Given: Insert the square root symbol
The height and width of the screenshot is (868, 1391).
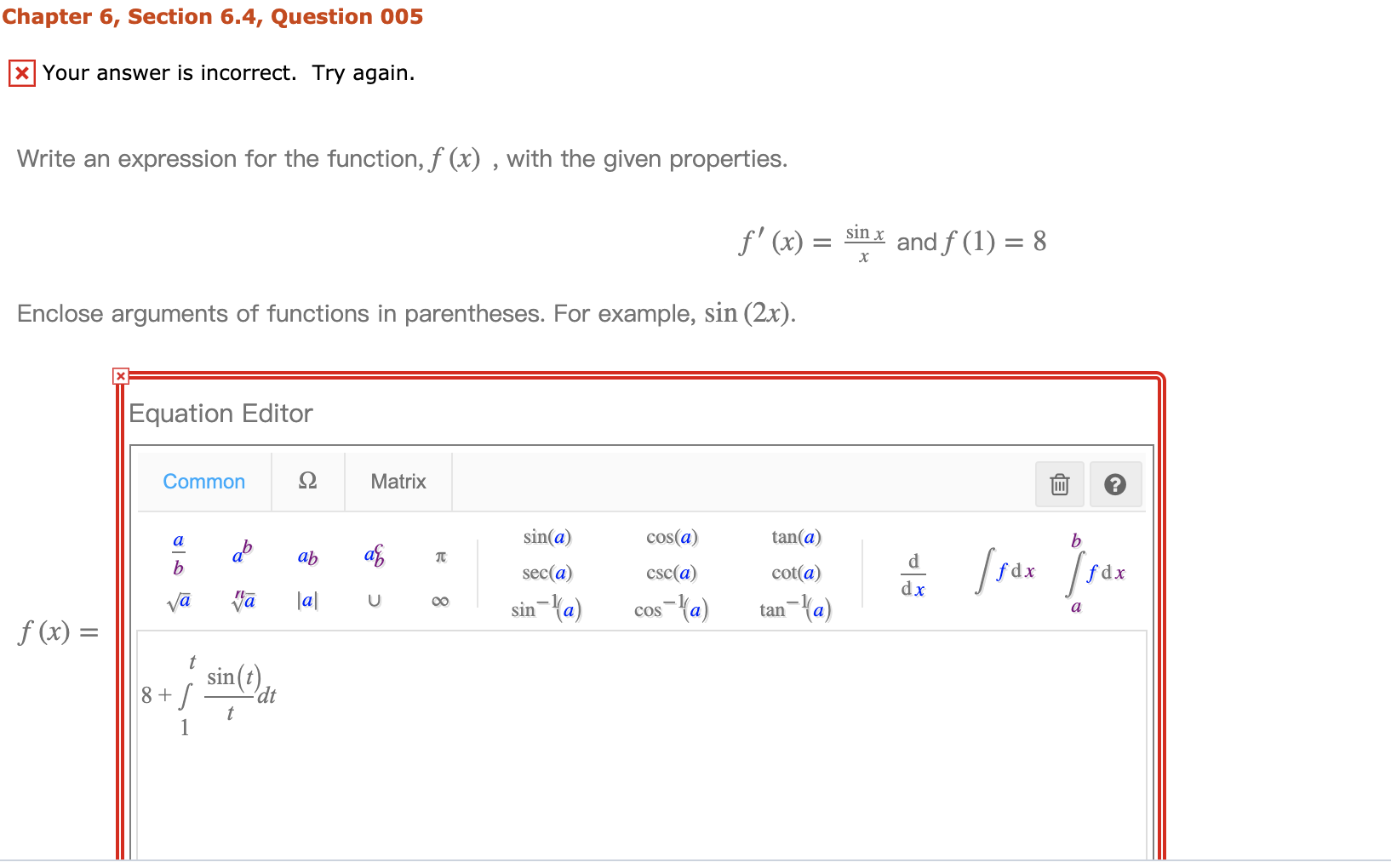Looking at the screenshot, I should (x=178, y=602).
